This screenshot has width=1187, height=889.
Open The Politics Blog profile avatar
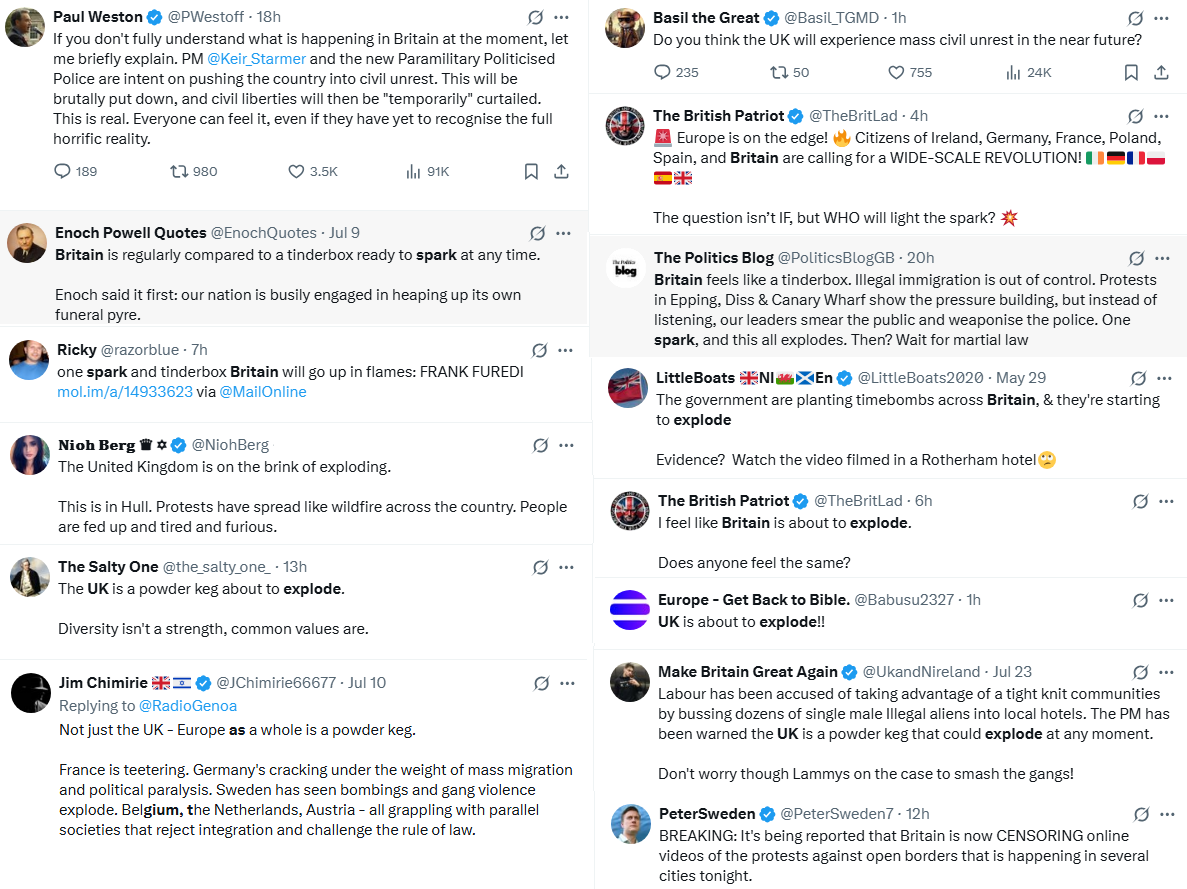pos(627,268)
